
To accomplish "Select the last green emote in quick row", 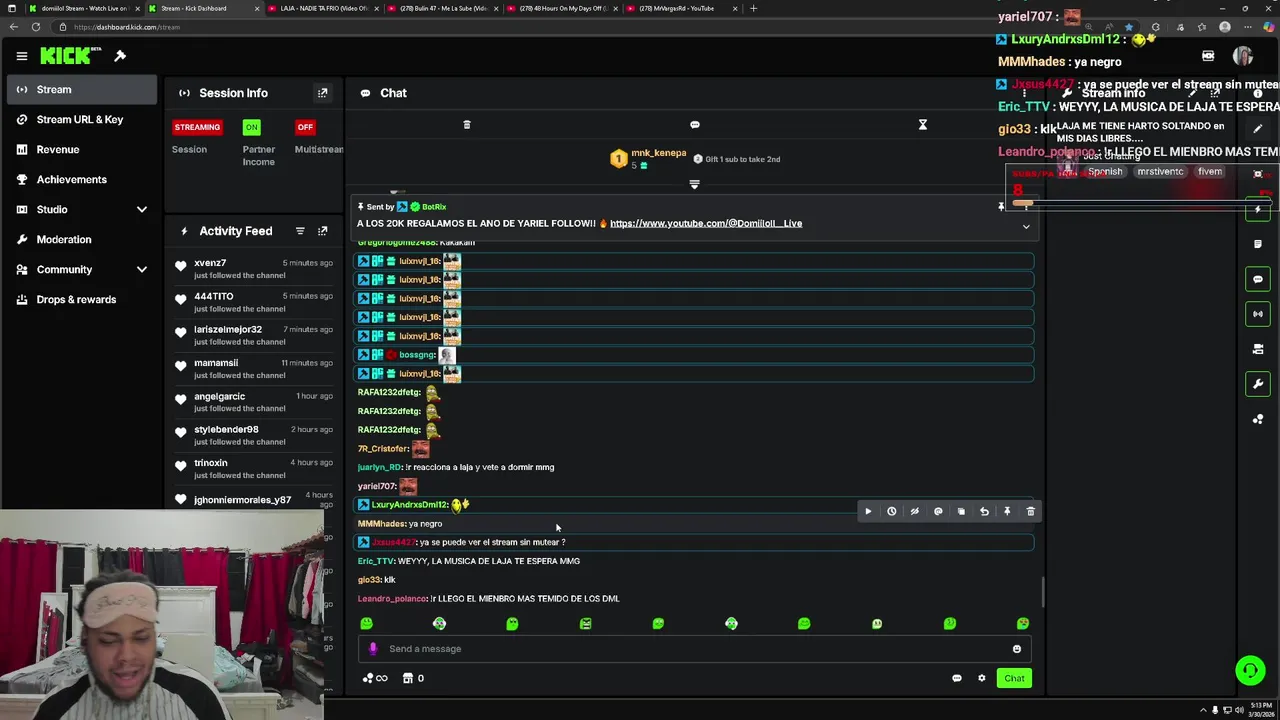I will (1022, 624).
